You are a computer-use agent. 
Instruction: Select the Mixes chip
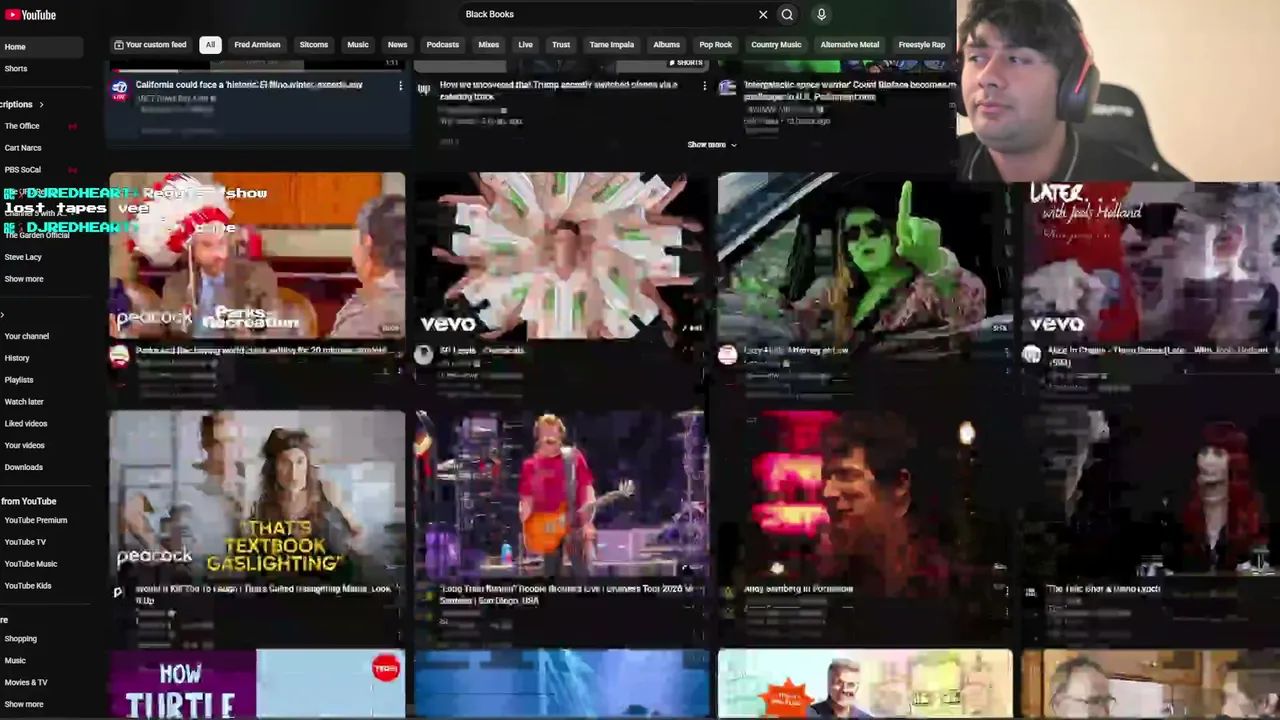coord(488,45)
